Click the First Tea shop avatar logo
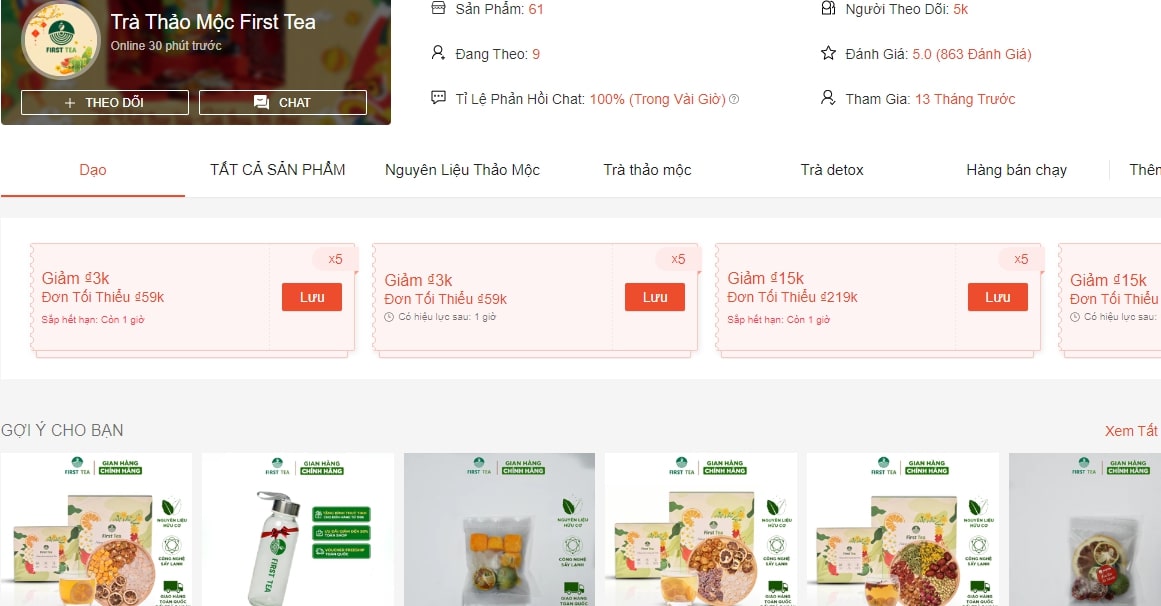 click(61, 42)
